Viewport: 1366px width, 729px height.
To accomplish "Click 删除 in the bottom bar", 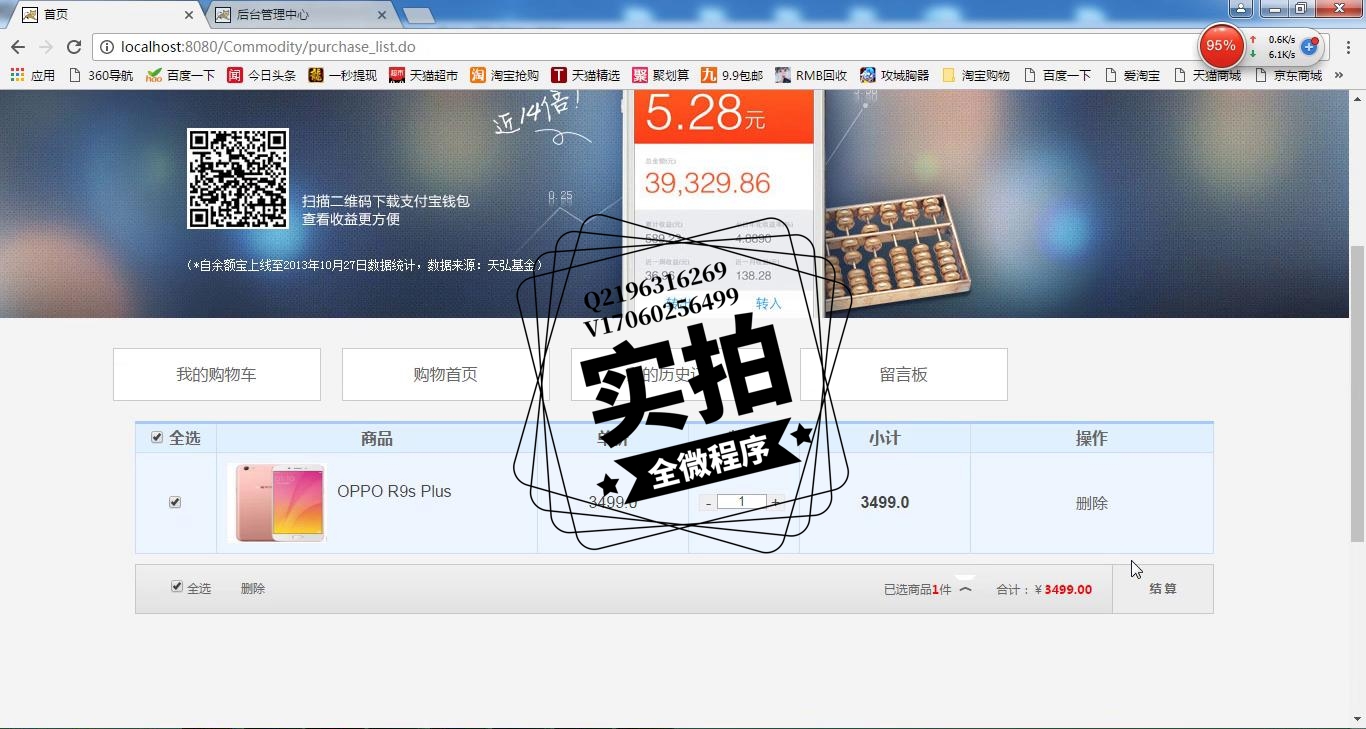I will (253, 589).
